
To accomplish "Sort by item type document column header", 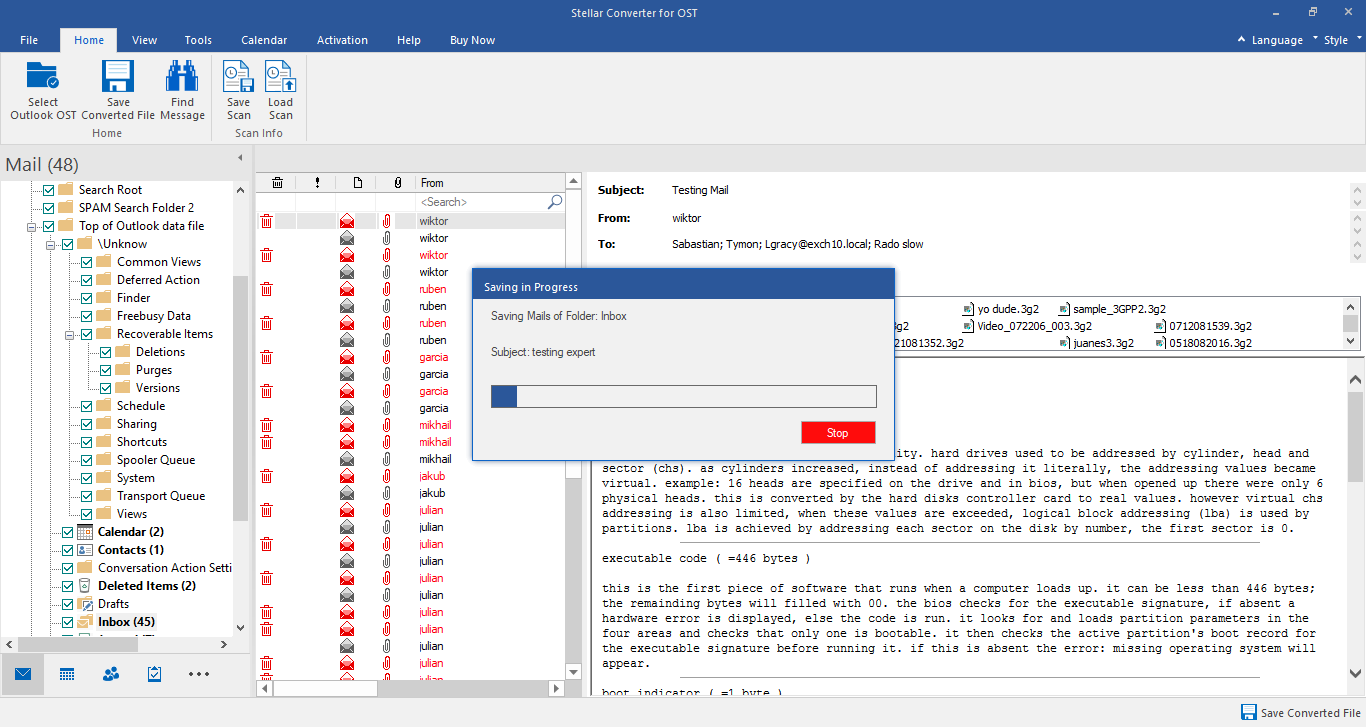I will [x=357, y=183].
